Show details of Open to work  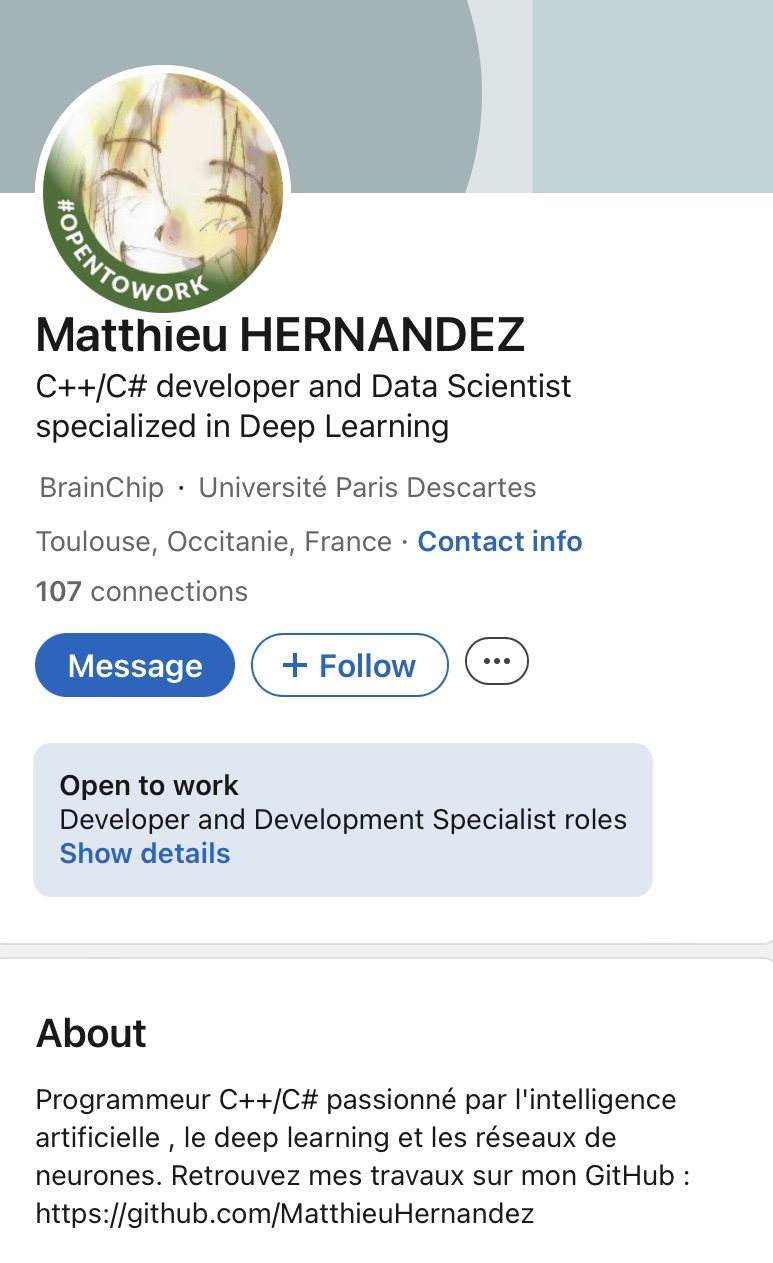click(x=145, y=854)
